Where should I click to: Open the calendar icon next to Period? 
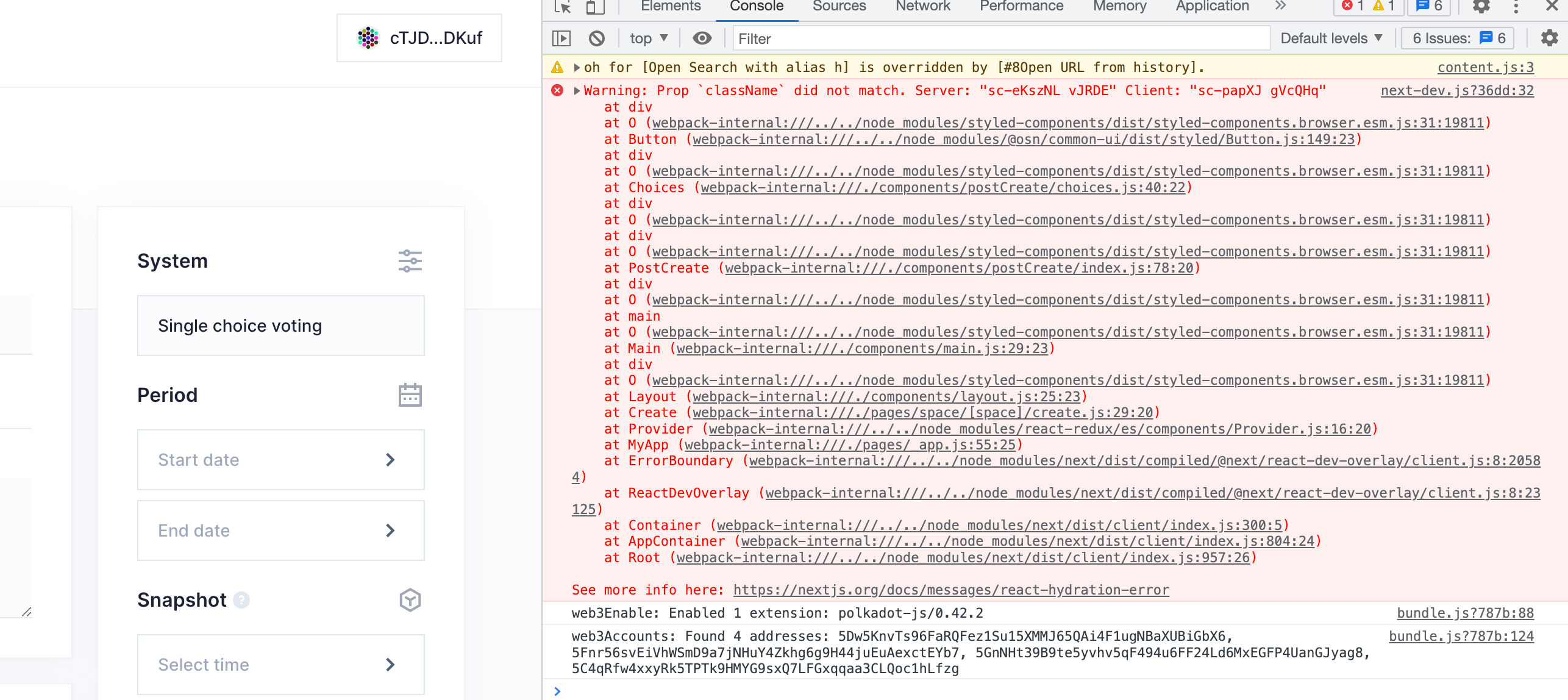click(410, 395)
